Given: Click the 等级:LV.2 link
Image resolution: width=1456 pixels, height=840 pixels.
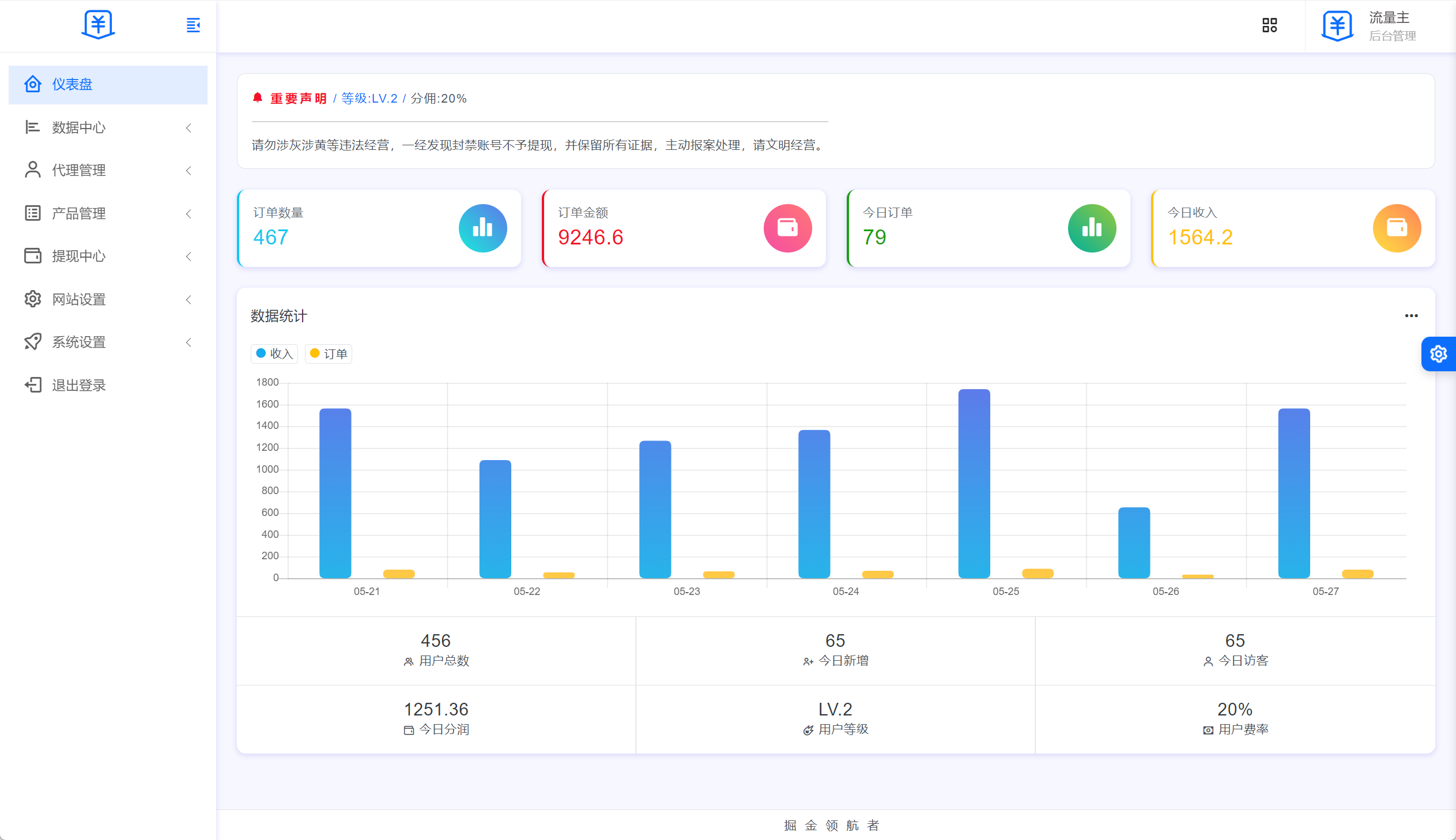Looking at the screenshot, I should [369, 99].
